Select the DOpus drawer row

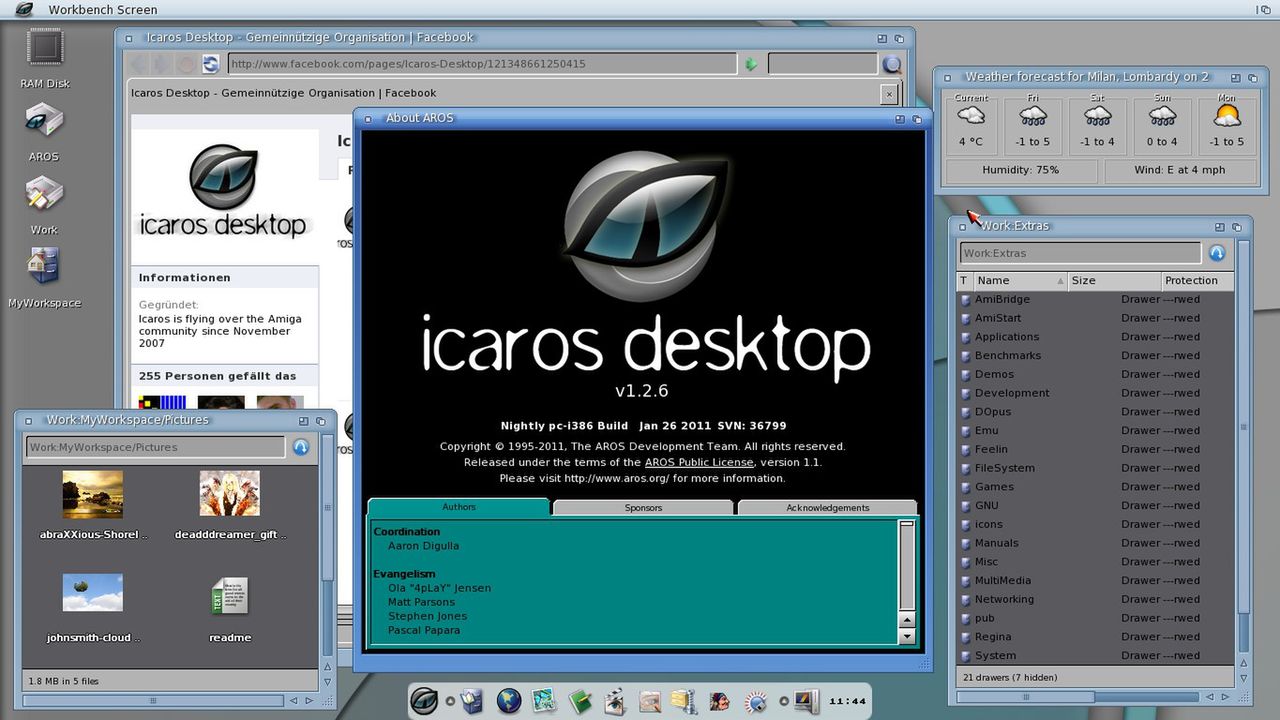coord(1095,412)
